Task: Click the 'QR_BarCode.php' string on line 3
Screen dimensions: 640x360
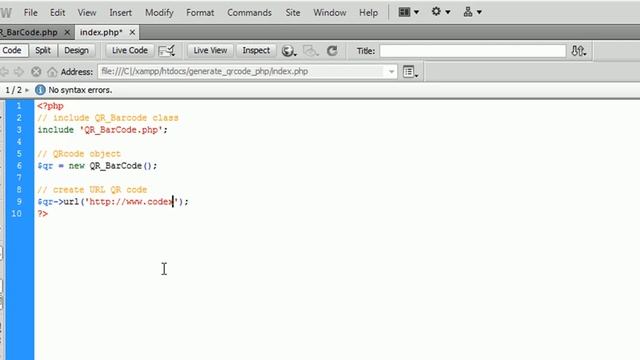Action: pyautogui.click(x=121, y=130)
